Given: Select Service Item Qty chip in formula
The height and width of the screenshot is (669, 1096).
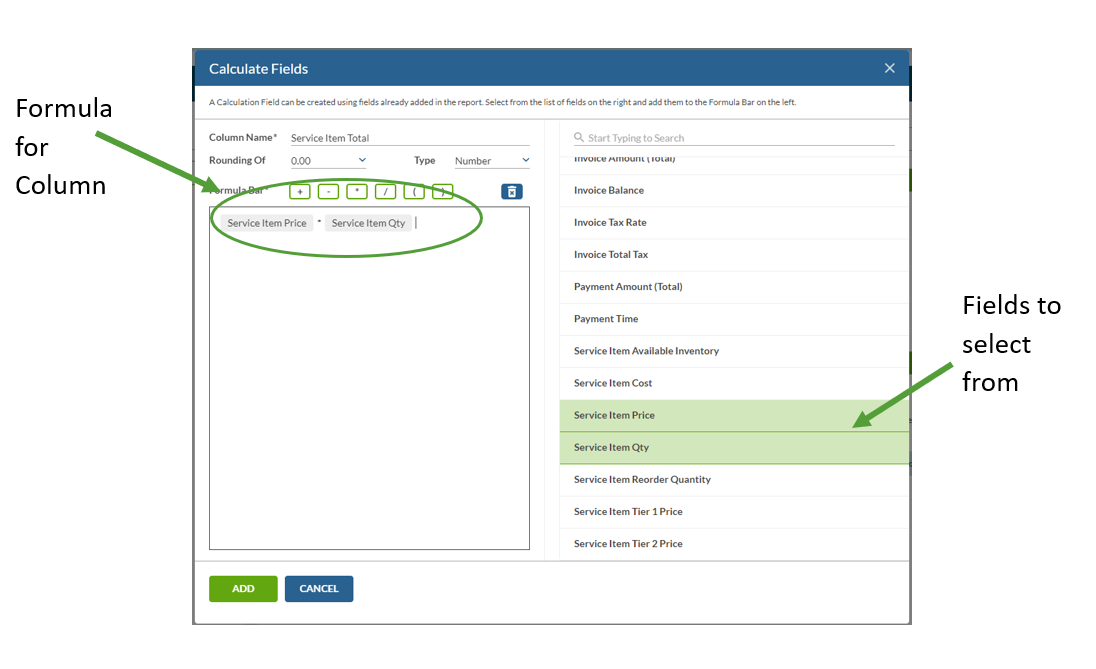Looking at the screenshot, I should point(368,223).
